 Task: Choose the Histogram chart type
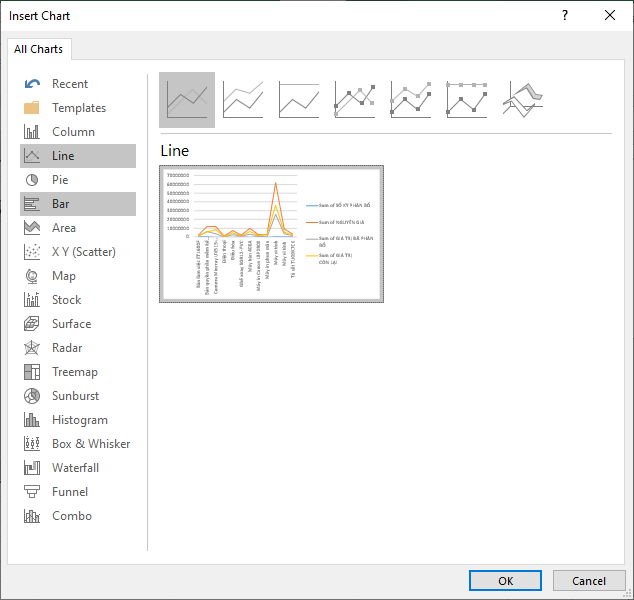tap(78, 420)
